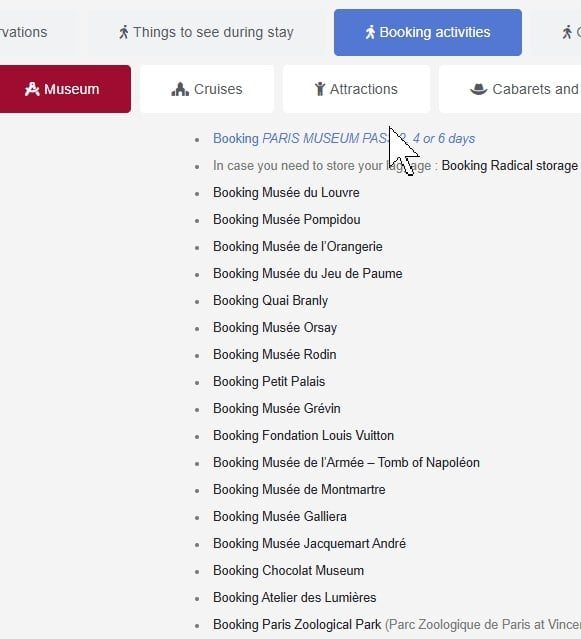Screen dimensions: 581x639
Task: Open Booking Fondation Louis Vuitton link
Action: pyautogui.click(x=303, y=435)
